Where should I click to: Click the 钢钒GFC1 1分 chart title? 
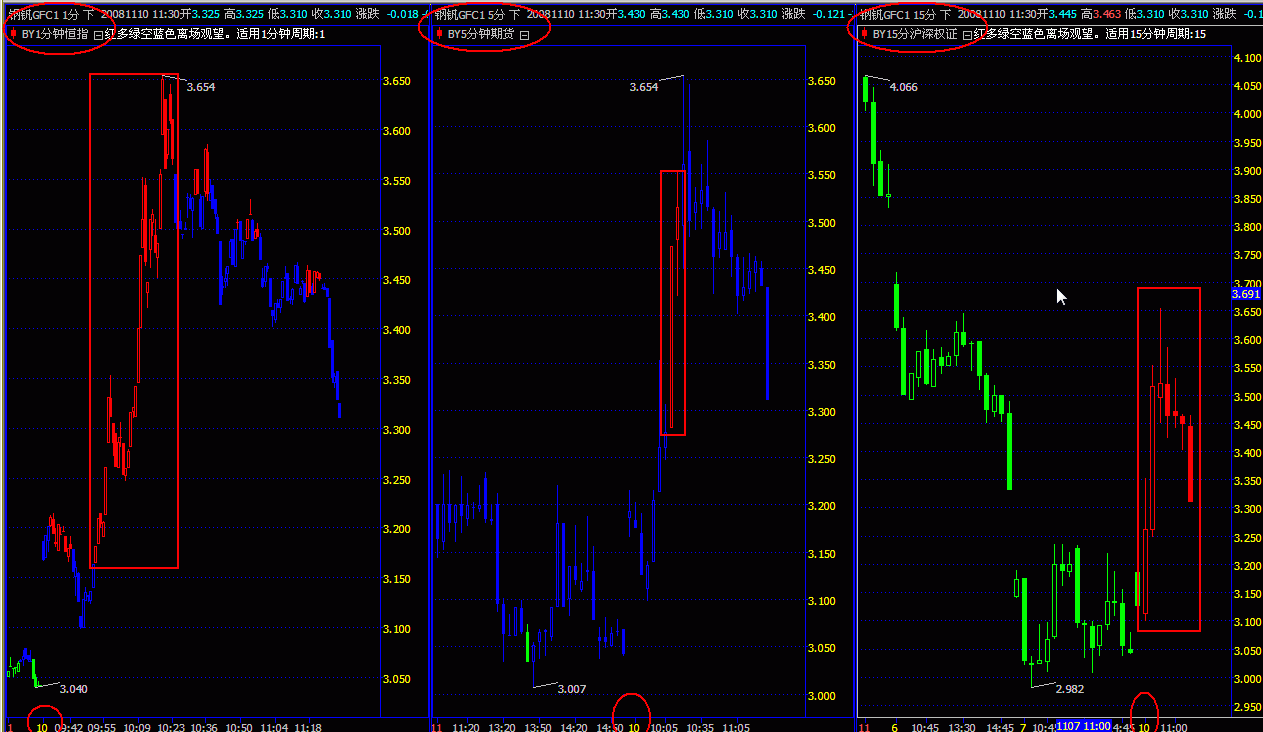tap(43, 14)
